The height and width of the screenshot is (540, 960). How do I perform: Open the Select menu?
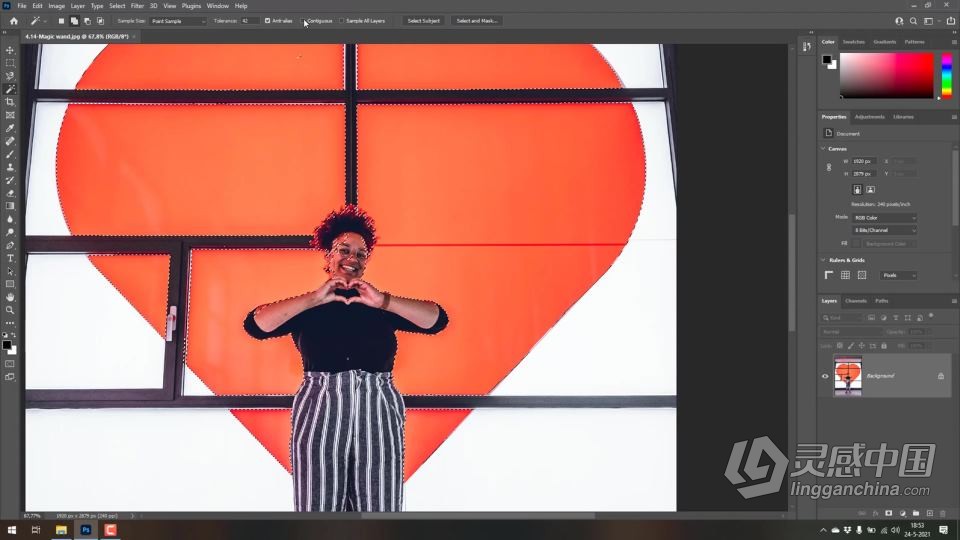pos(117,6)
